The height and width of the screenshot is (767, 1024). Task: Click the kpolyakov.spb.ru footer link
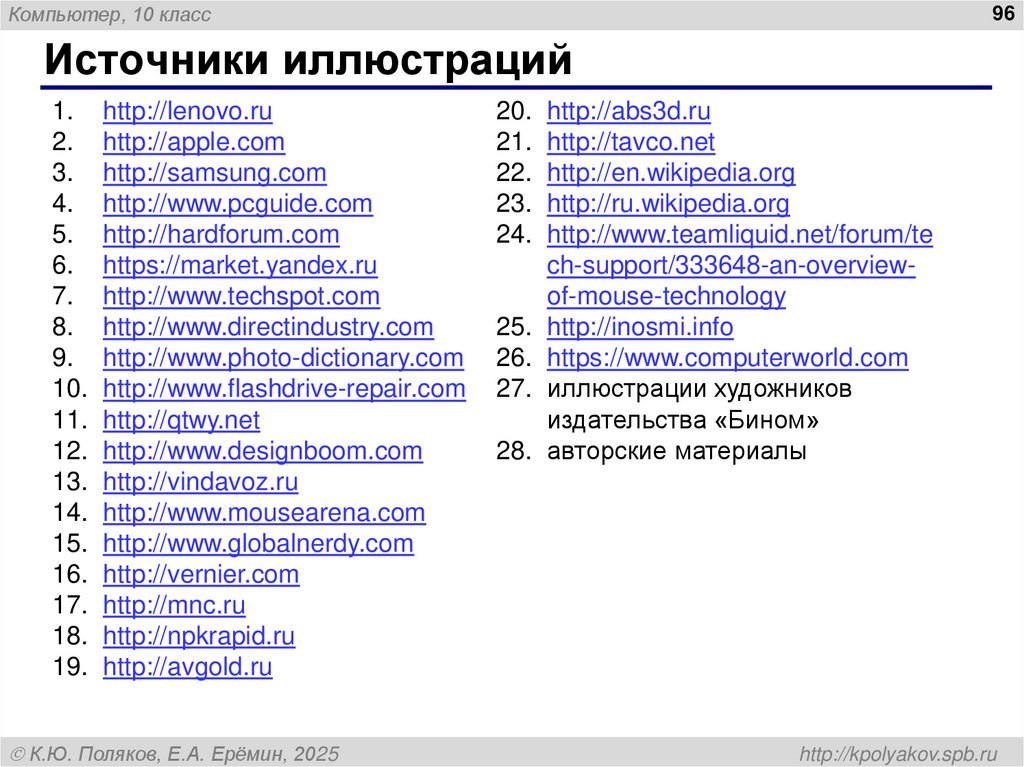898,753
